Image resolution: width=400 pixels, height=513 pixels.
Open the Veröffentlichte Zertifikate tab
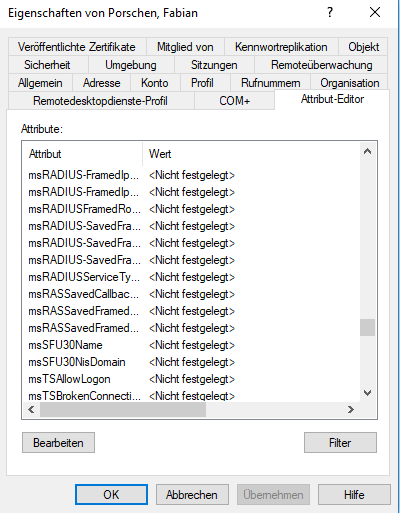pyautogui.click(x=77, y=47)
